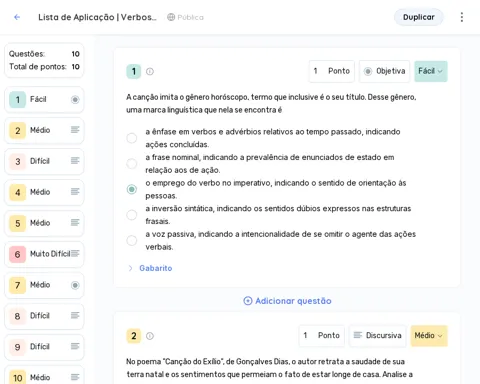
Task: Edit the Ponto value field of question 1
Action: (x=332, y=71)
